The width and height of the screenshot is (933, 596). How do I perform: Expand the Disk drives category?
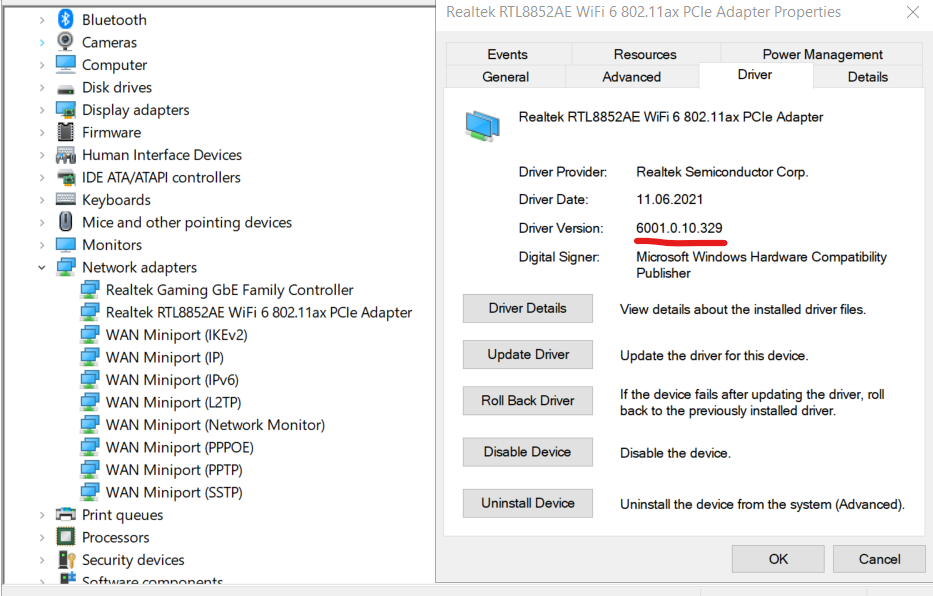[42, 88]
